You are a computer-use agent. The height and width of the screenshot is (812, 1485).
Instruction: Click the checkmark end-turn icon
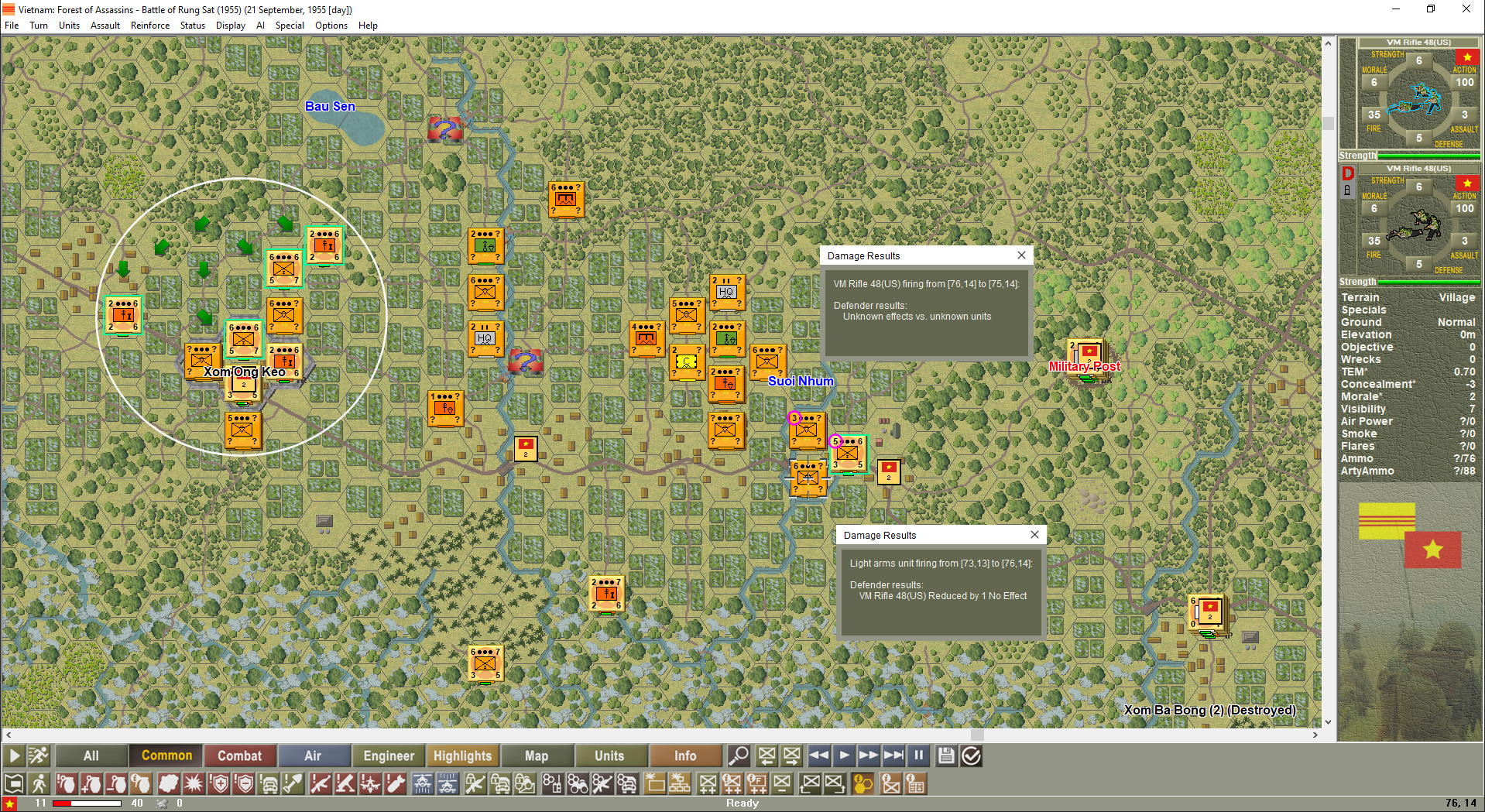coord(971,755)
